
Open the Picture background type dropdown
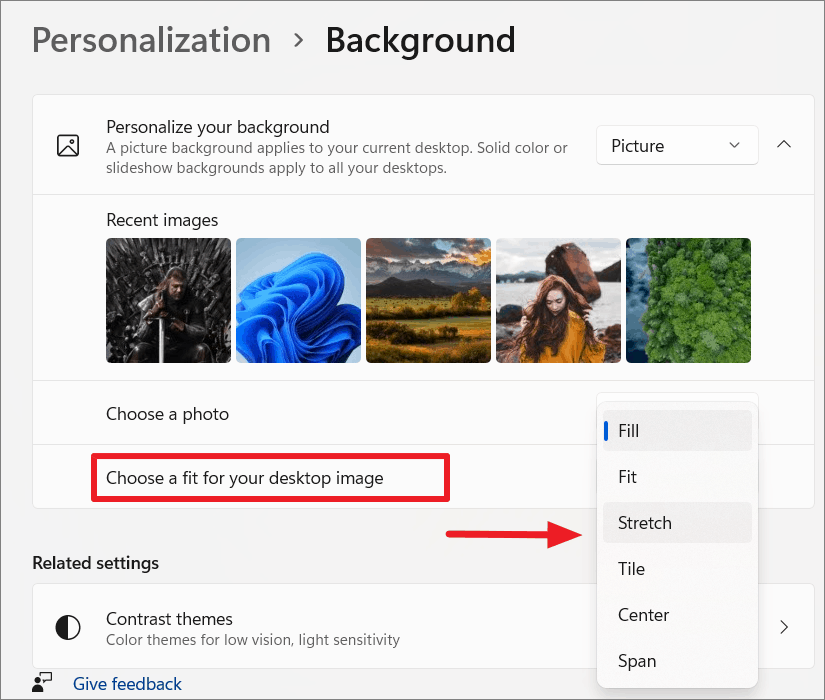pos(677,145)
